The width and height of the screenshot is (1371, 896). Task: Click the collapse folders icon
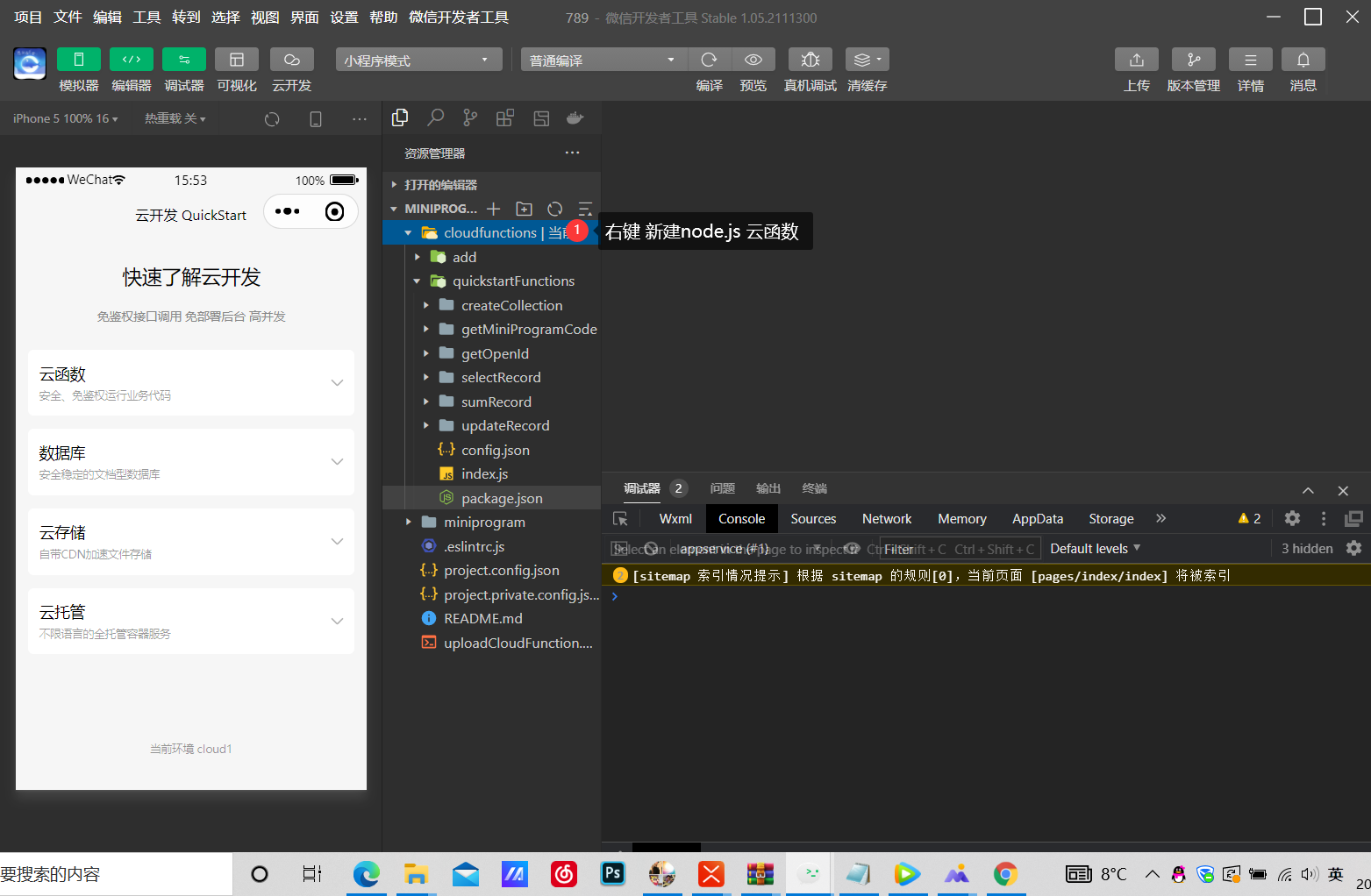pos(585,209)
